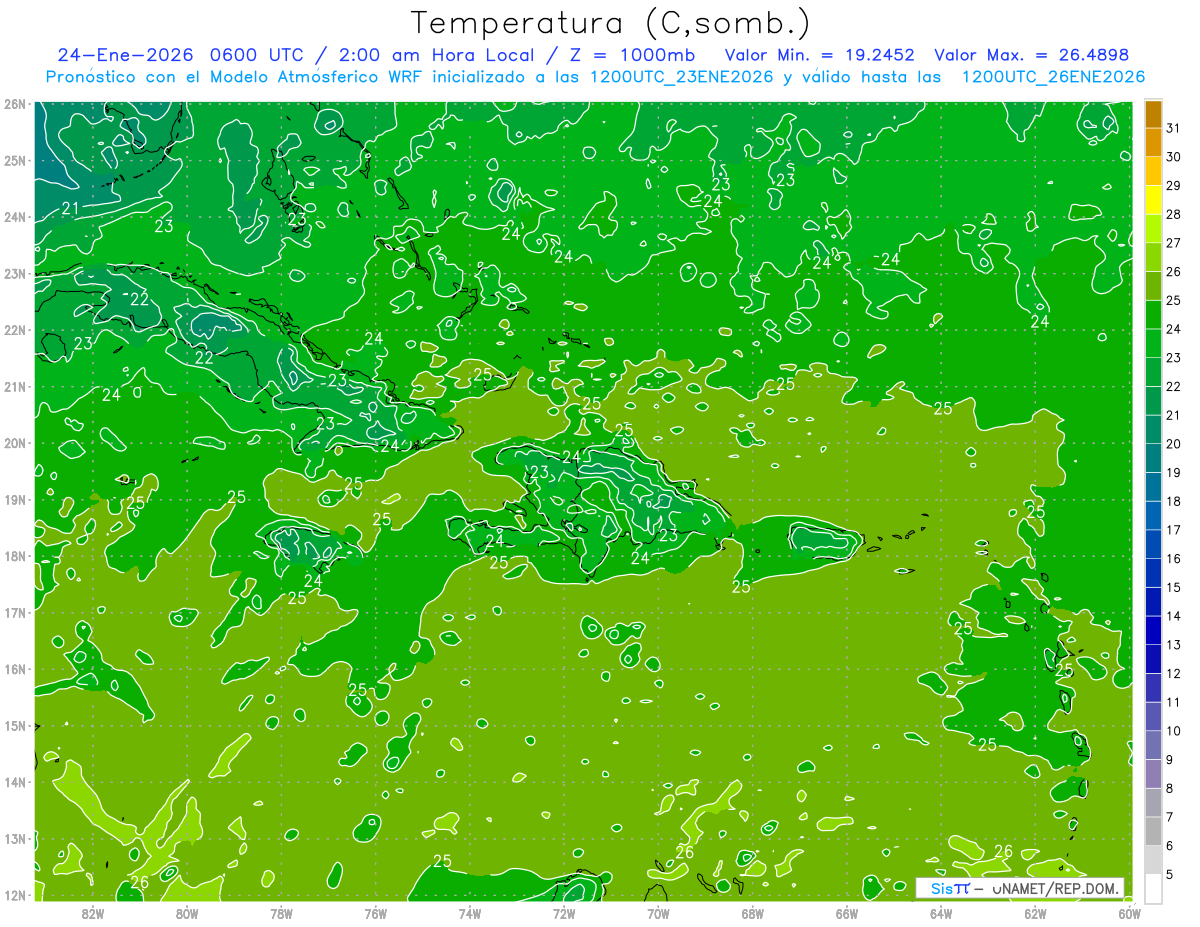1200x927 pixels.
Task: Click the 22N latitude axis label
Action: pos(14,330)
